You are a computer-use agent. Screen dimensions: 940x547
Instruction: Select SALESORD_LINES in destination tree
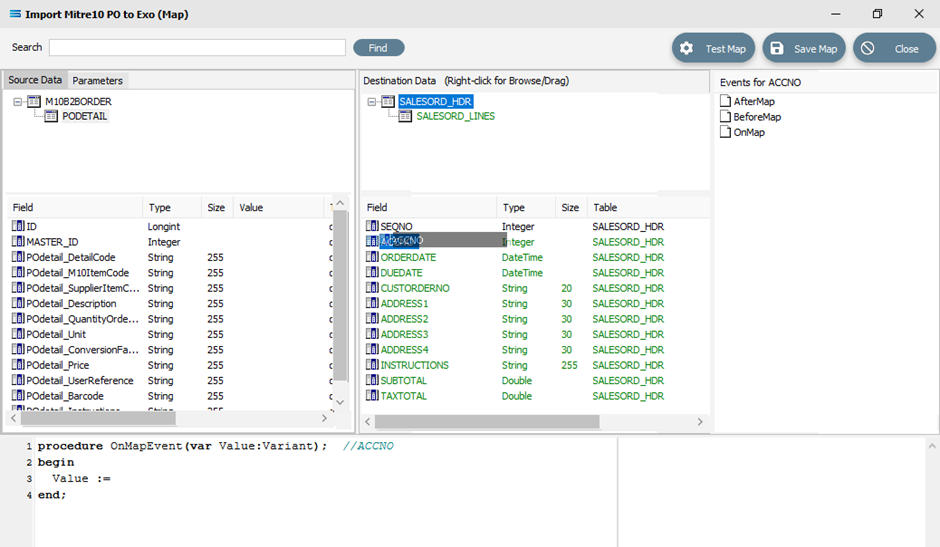456,116
